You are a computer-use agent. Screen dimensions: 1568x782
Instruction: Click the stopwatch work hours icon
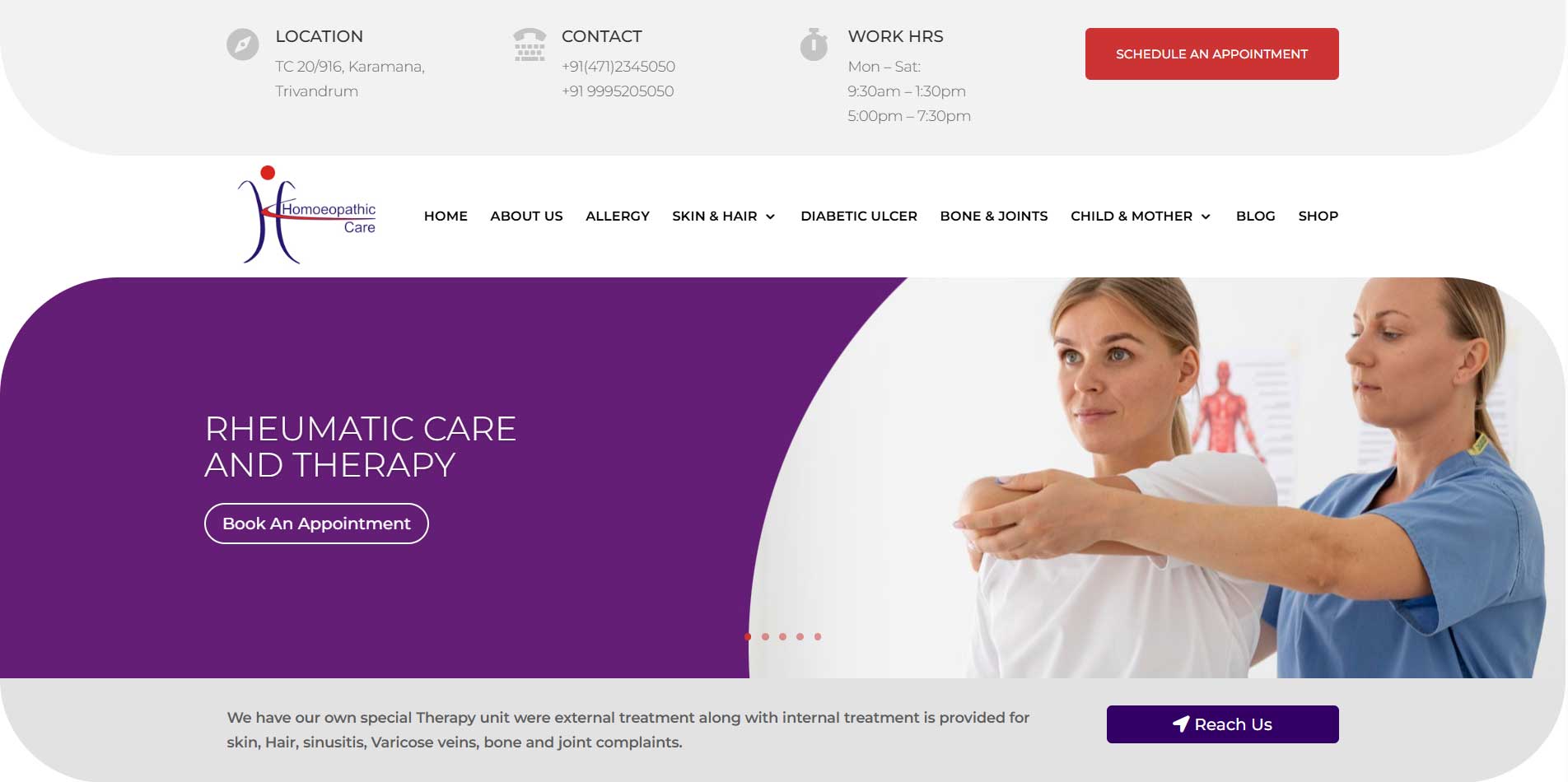(x=814, y=44)
